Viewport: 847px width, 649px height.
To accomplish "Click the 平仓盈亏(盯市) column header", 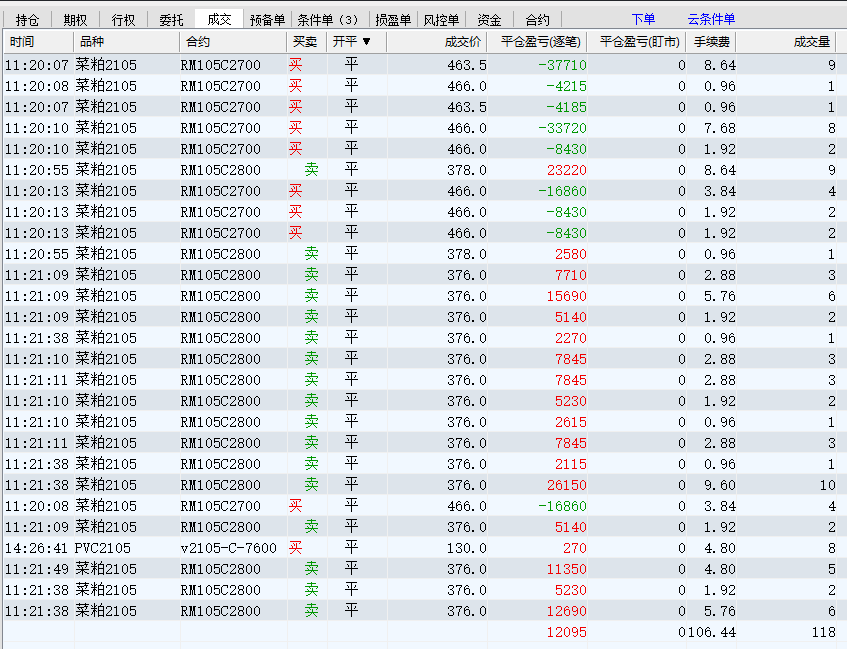I will (636, 42).
